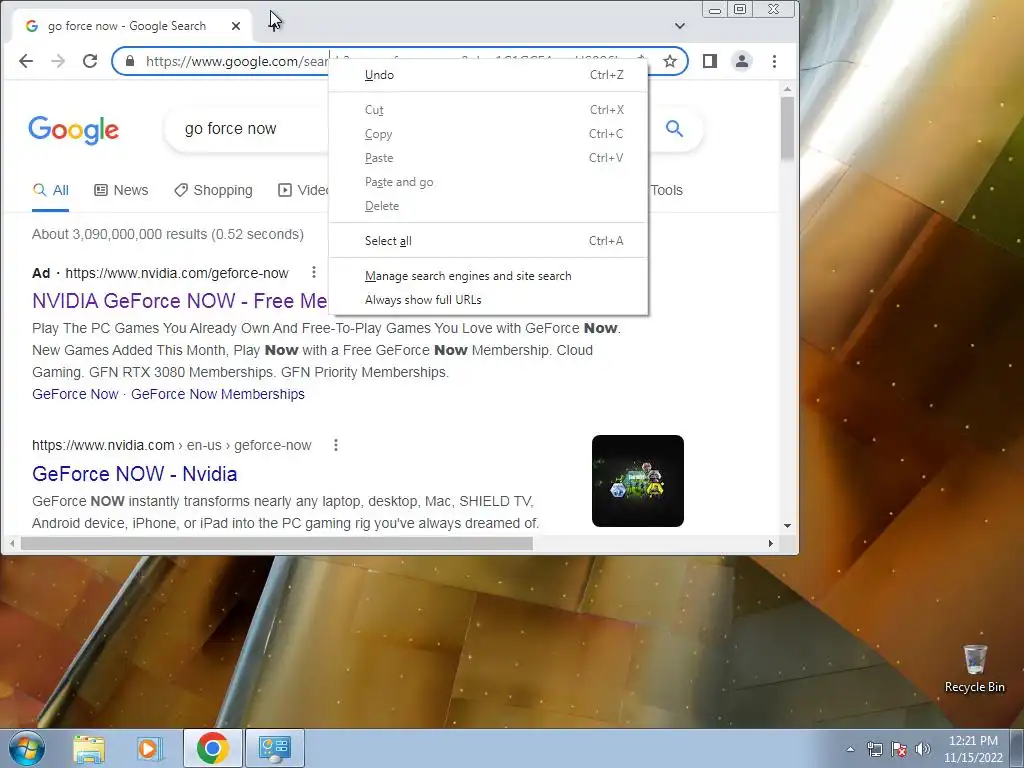Toggle Always show full URLs
Screen dimensions: 1024x768
[488, 300]
